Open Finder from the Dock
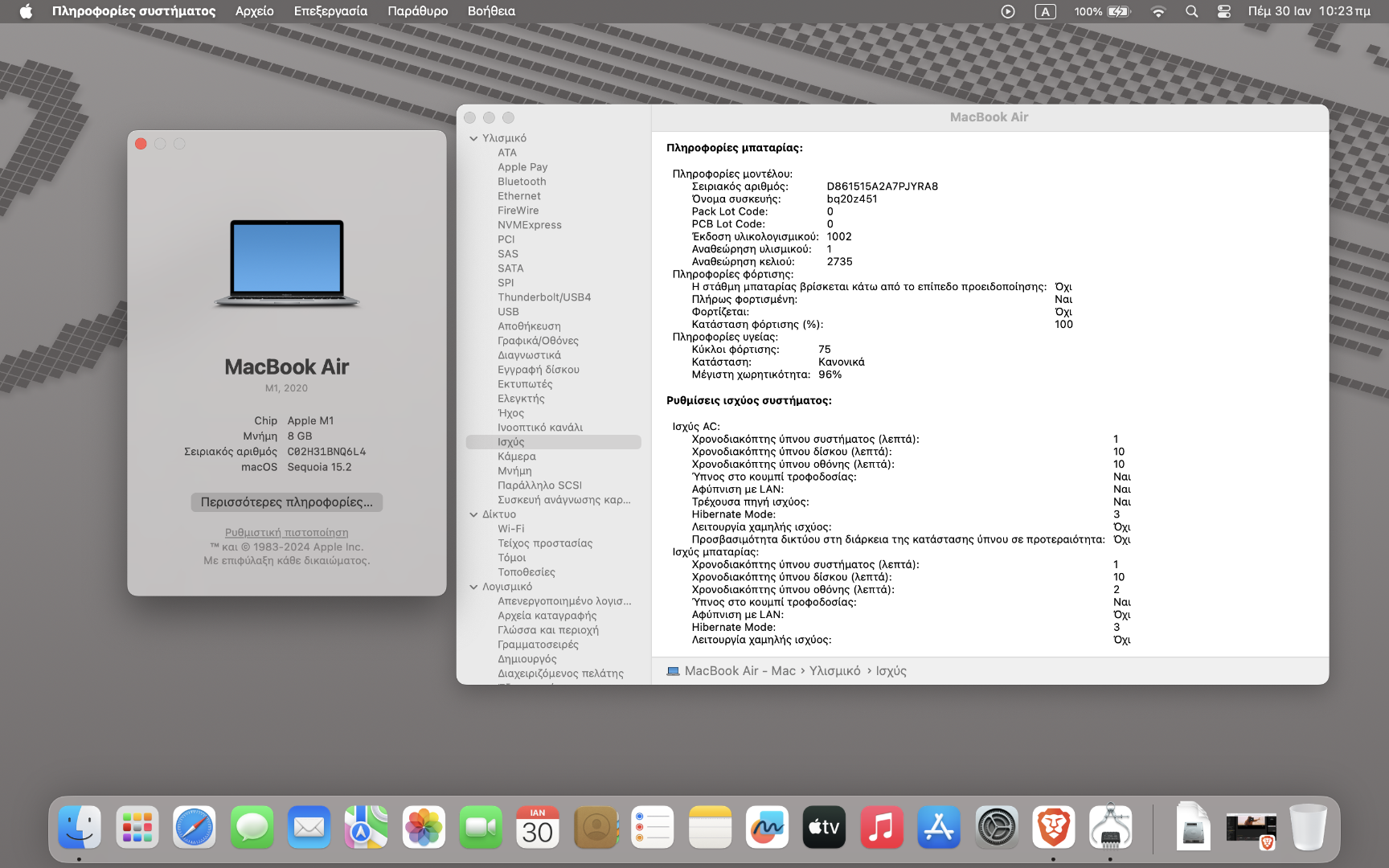This screenshot has width=1389, height=868. coord(79,827)
